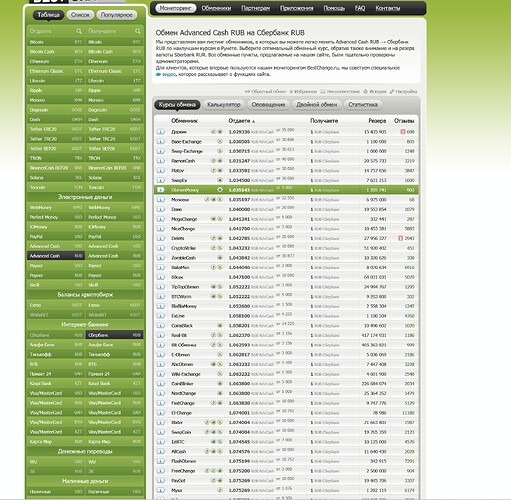This screenshot has height=500, width=511.
Task: Select Тинькофф in the Получаете column
Action: (x=114, y=354)
